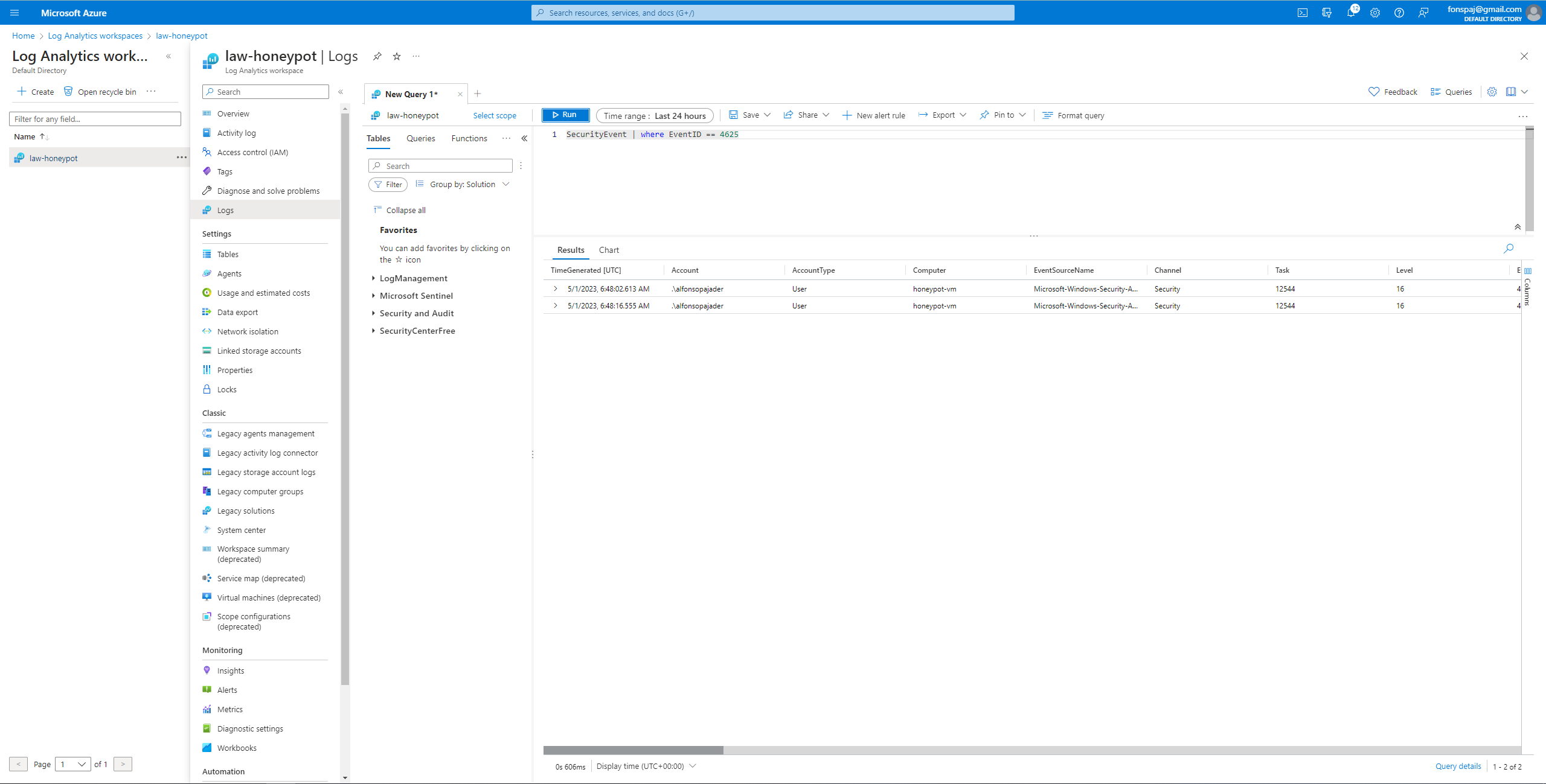
Task: Collapse the query editor with up chevrons
Action: [x=1518, y=227]
